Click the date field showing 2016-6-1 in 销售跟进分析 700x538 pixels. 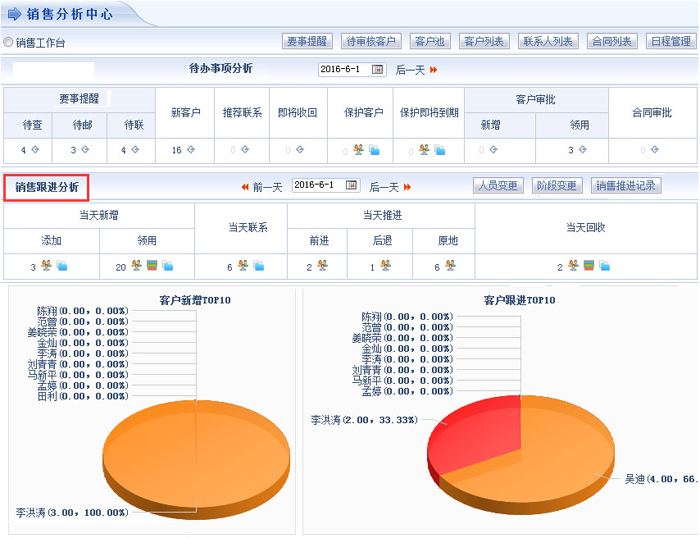click(x=318, y=186)
